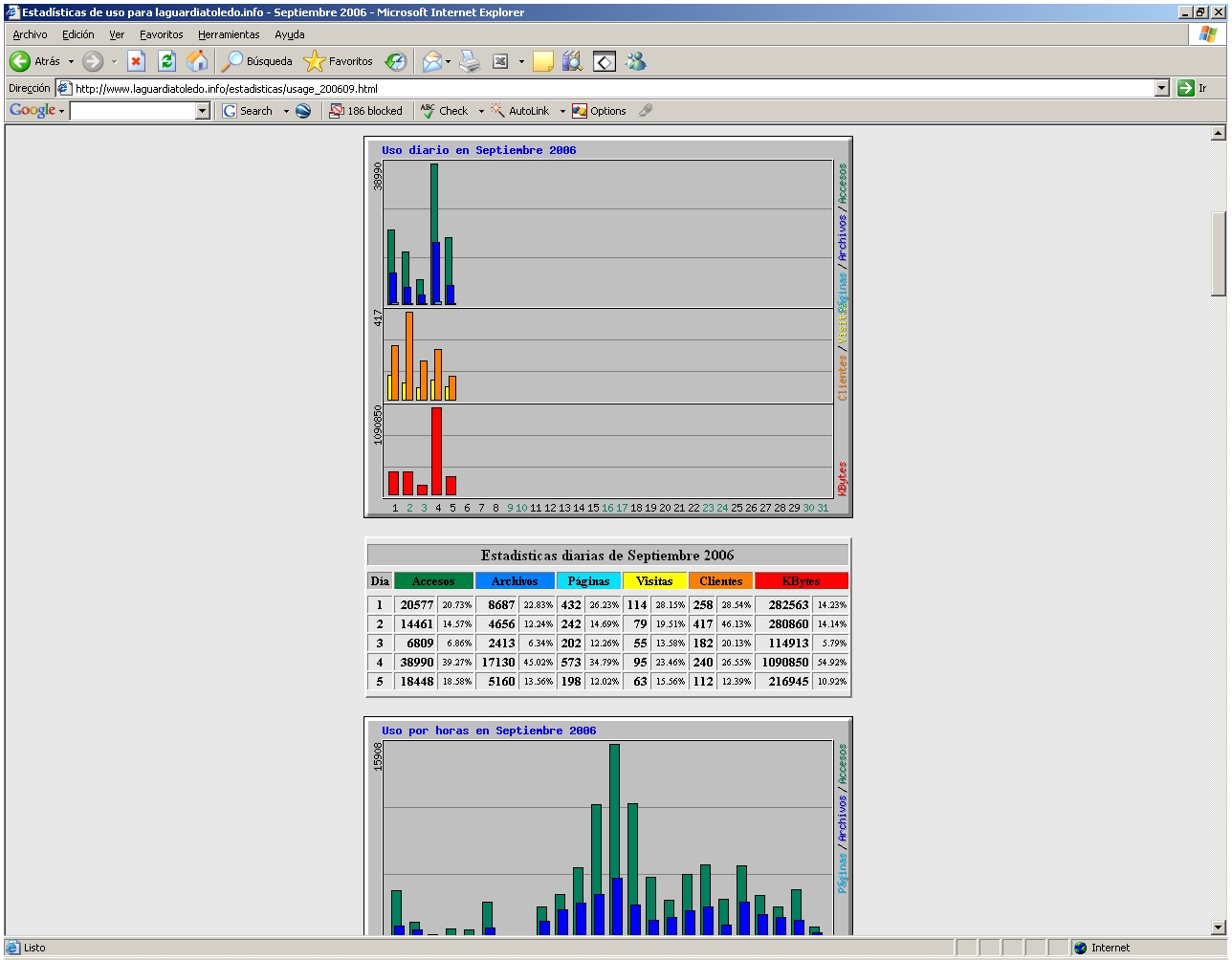Open the Favoritos star panel

[x=339, y=61]
